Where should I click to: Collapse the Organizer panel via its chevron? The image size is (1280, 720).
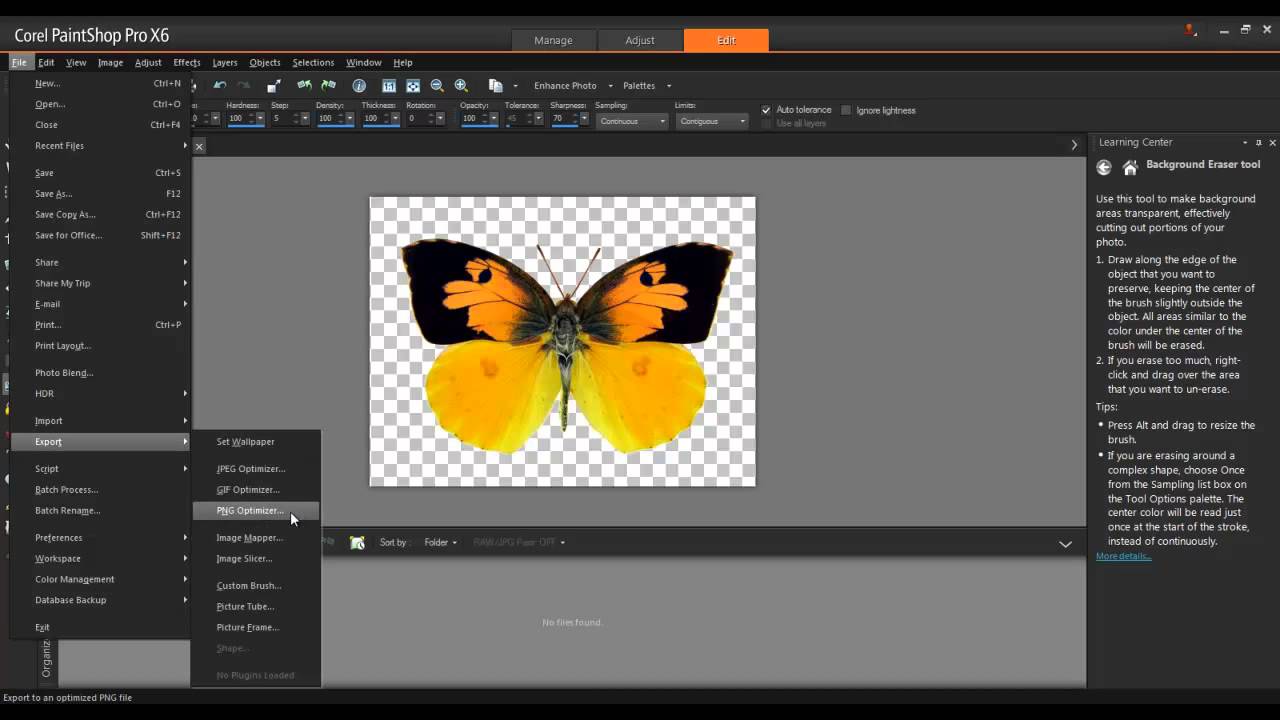tap(1065, 544)
